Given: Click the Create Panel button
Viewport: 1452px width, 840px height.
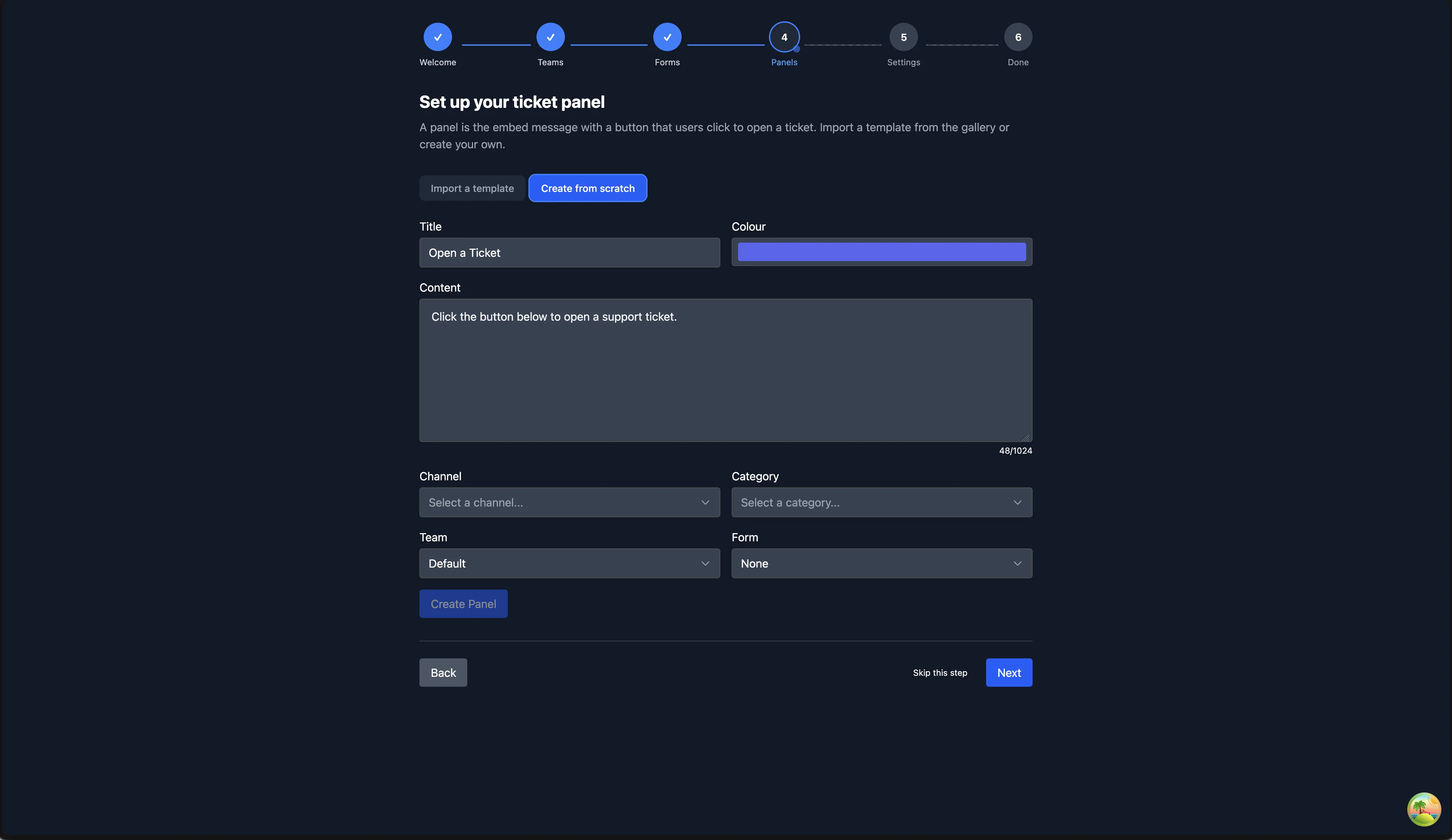Looking at the screenshot, I should tap(463, 604).
